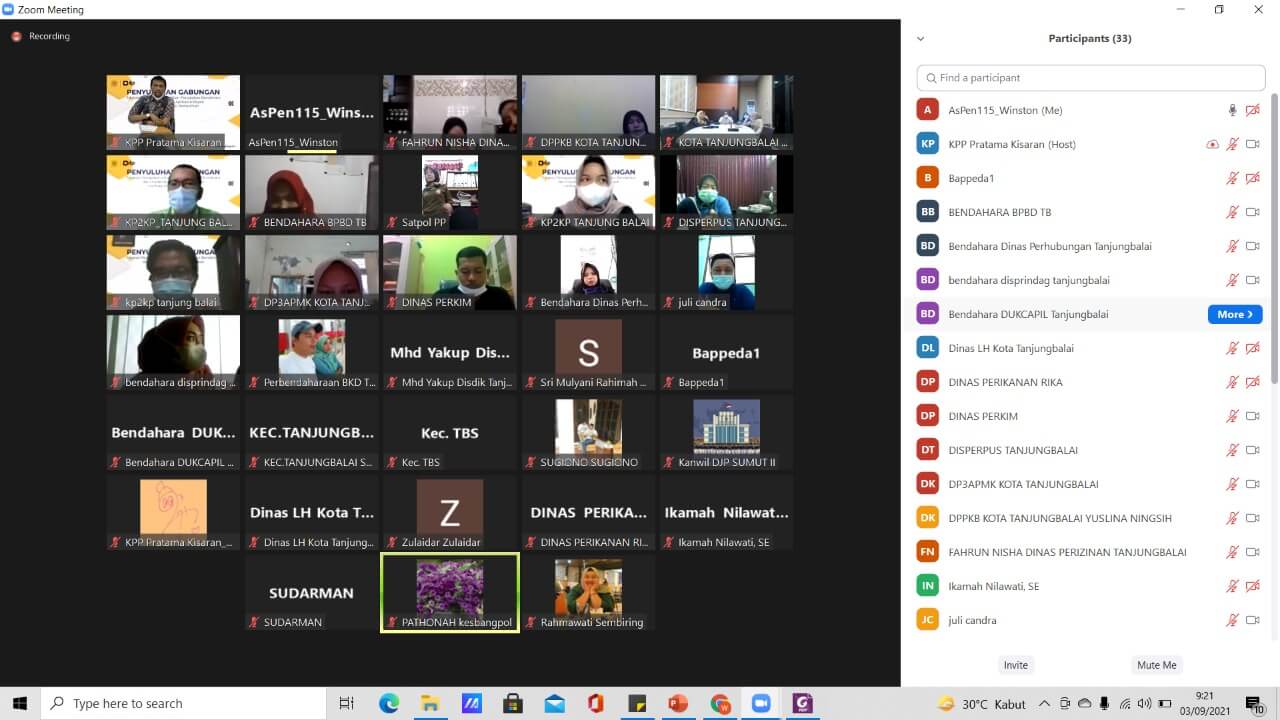Click the Invite button

pyautogui.click(x=1015, y=665)
